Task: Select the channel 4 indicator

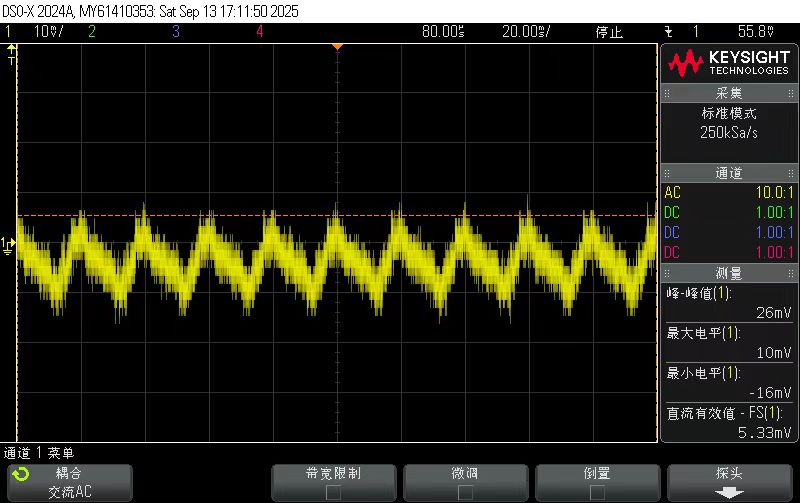Action: click(260, 32)
